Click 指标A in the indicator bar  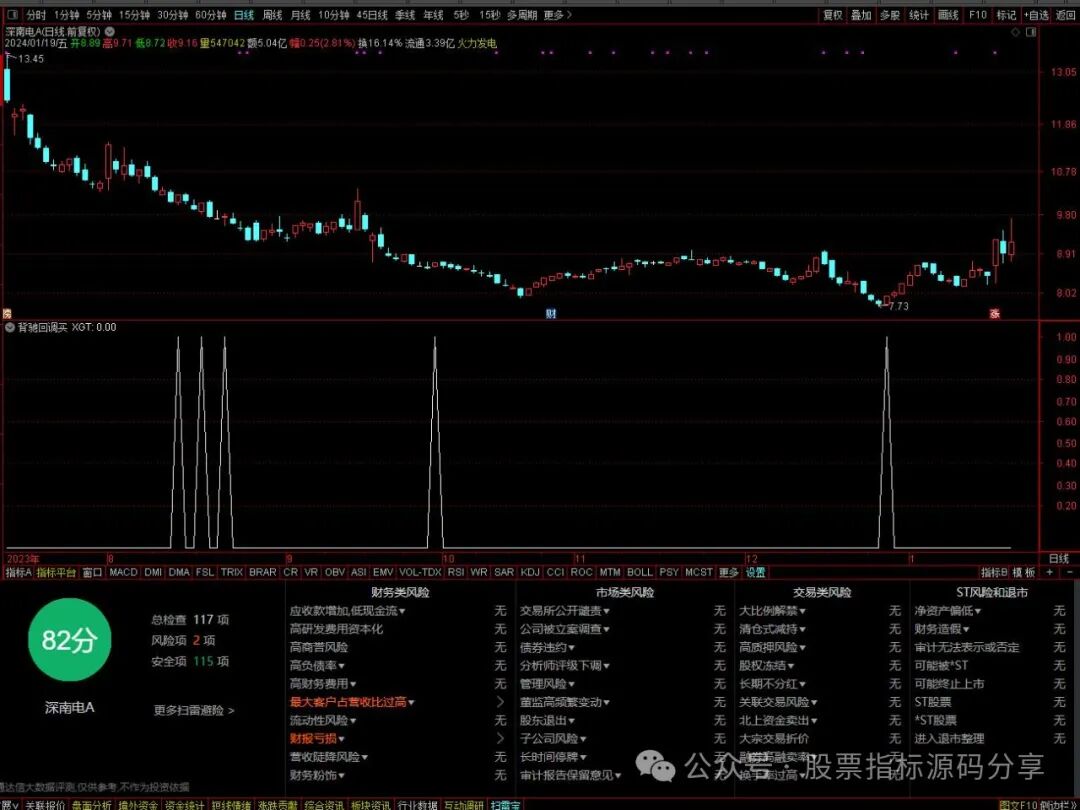[19, 572]
